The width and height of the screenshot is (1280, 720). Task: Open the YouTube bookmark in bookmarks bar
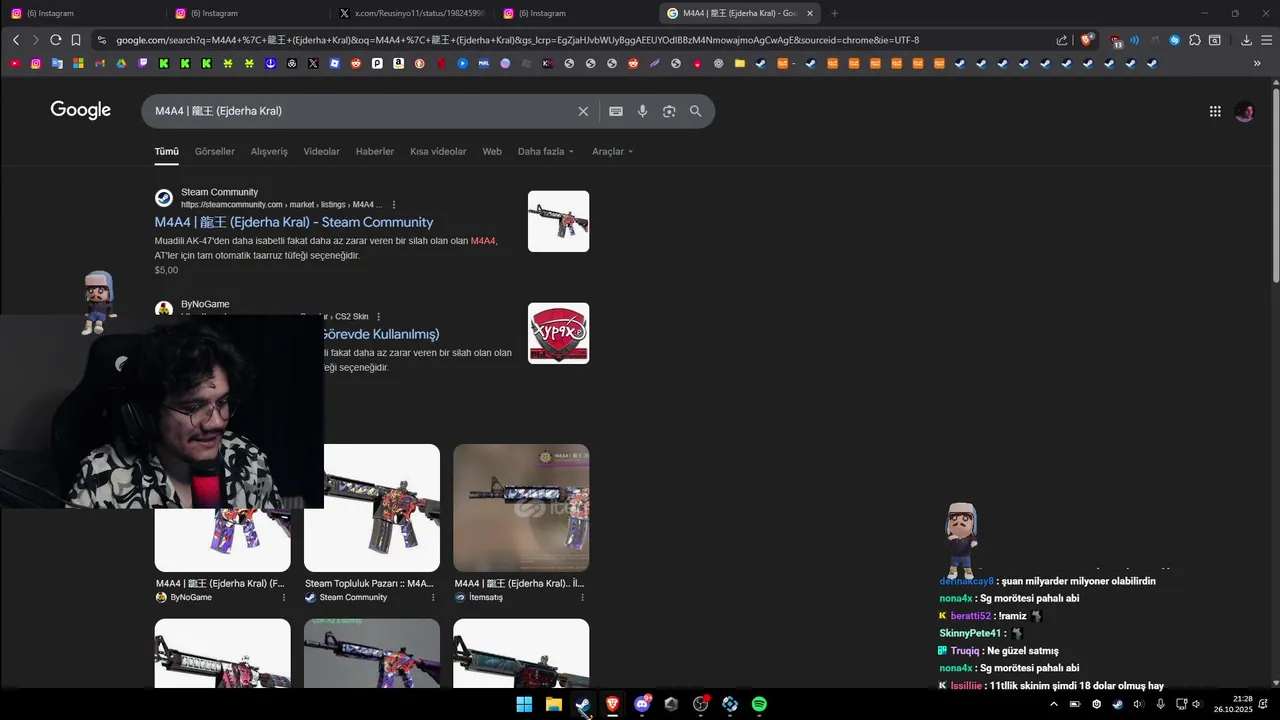click(15, 63)
